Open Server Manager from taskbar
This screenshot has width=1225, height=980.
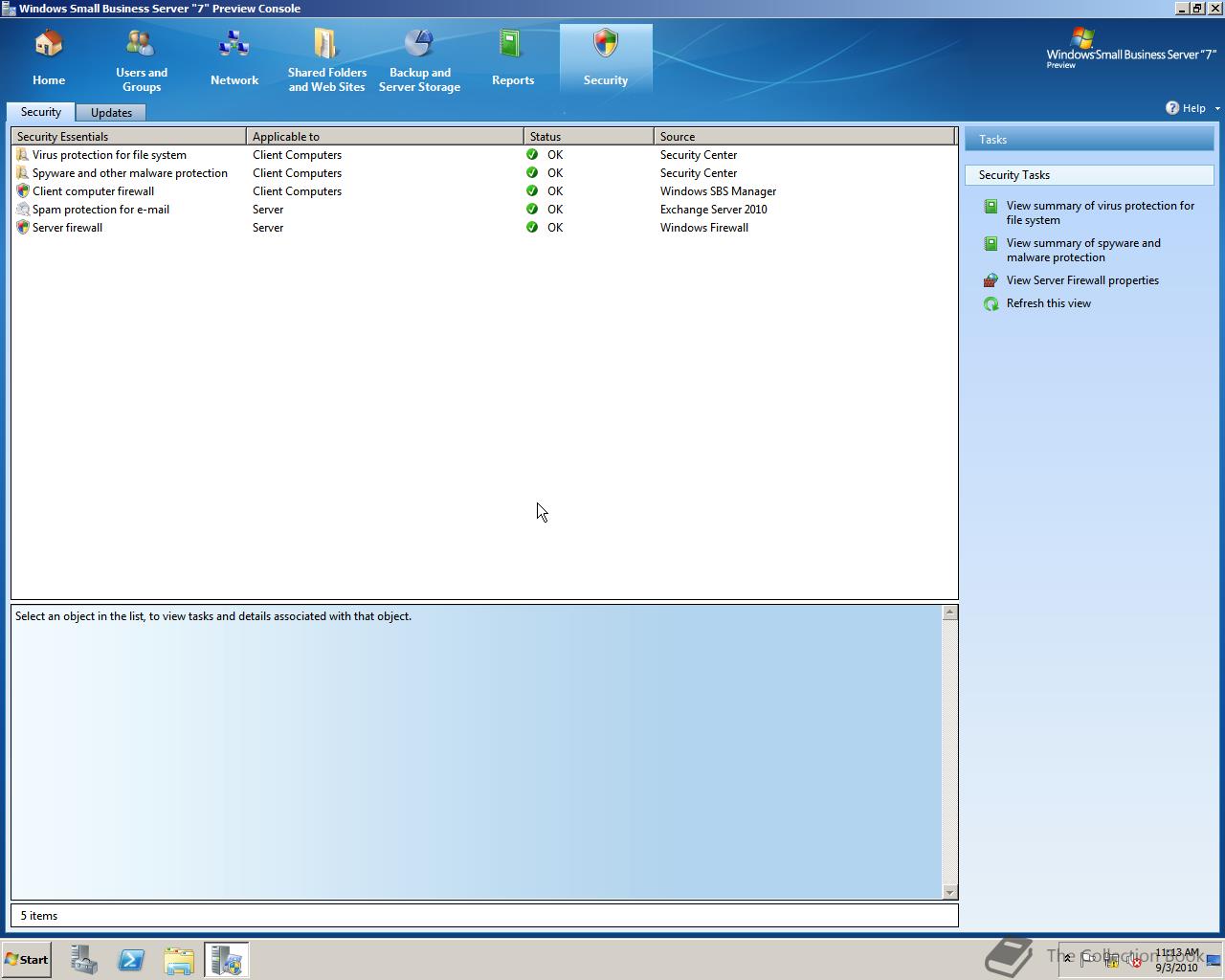[x=84, y=960]
